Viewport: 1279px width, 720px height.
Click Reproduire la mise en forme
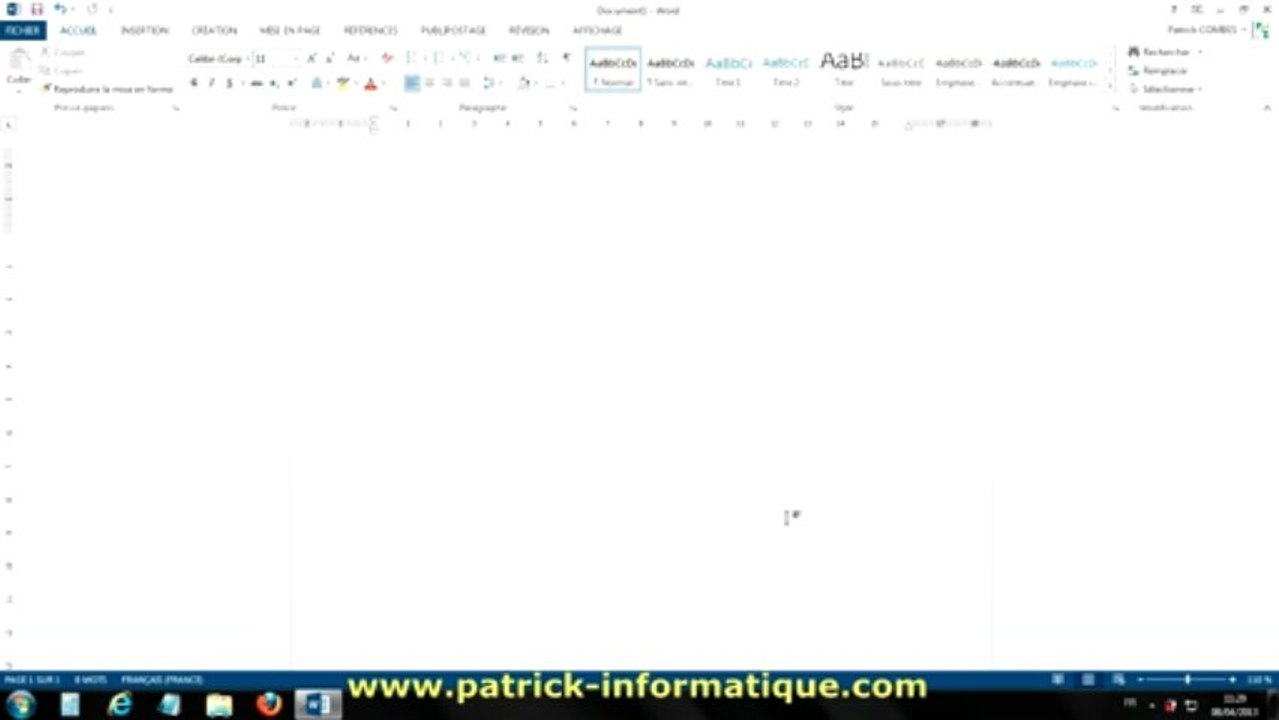107,89
